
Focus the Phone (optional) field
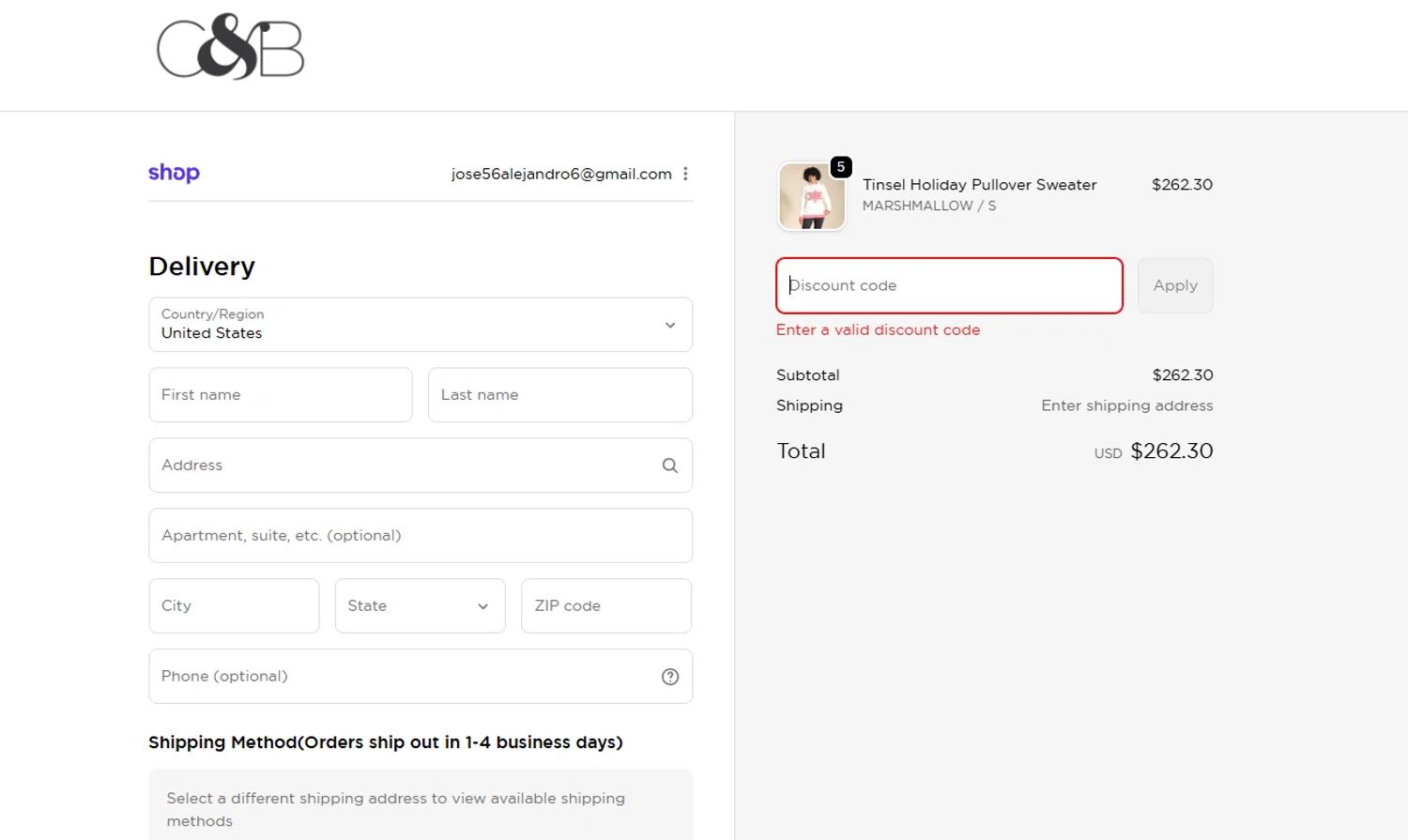[x=404, y=677]
